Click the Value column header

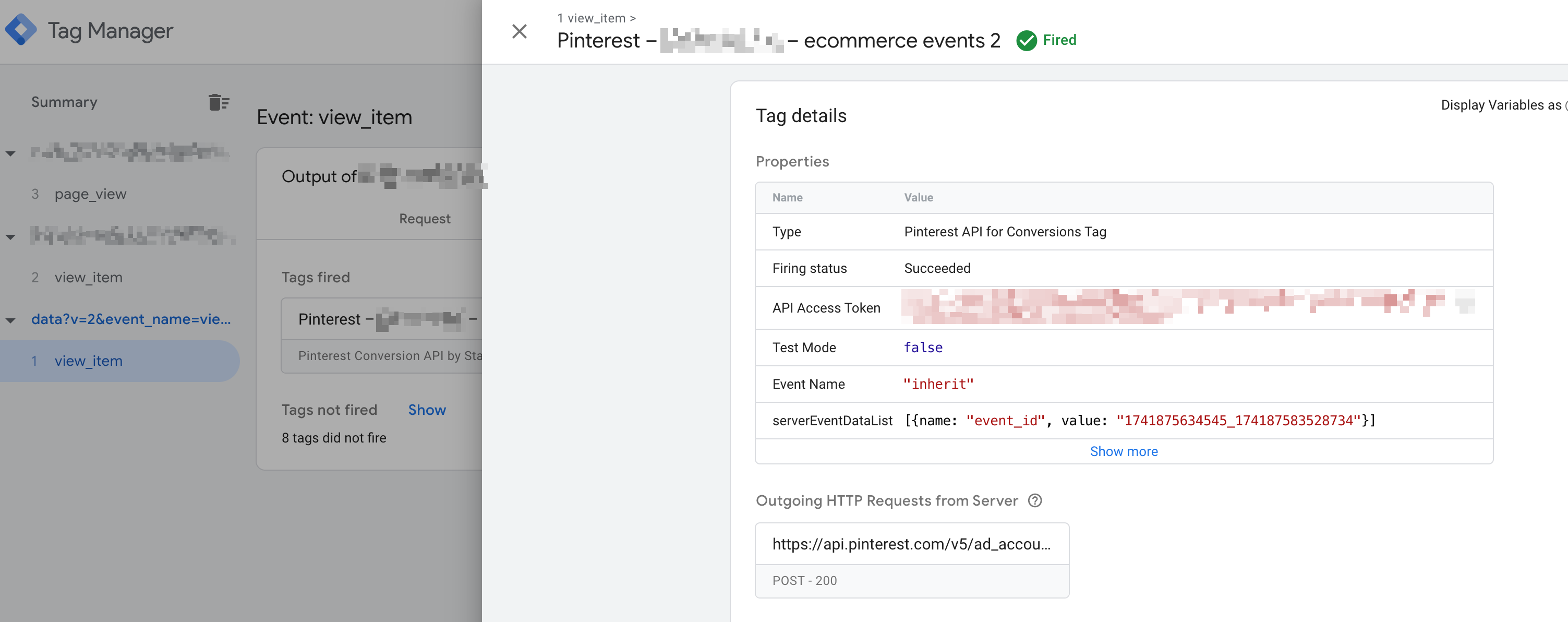(918, 197)
